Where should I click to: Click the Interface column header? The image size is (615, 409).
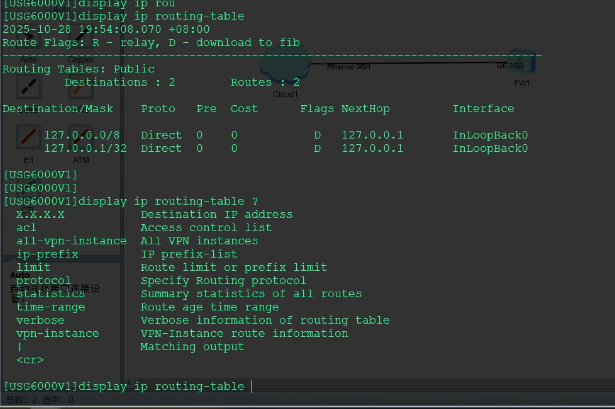(x=483, y=109)
